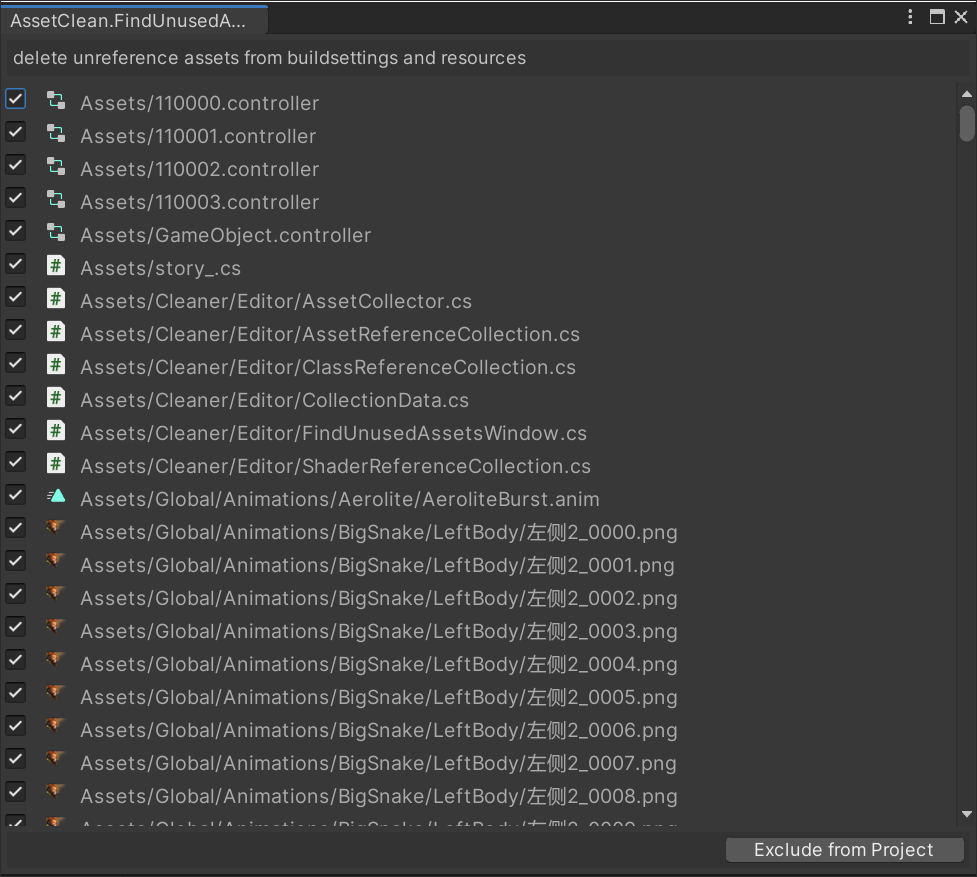Uncheck the Assets/110000.controller checkbox
Screen dimensions: 977x877
tap(15, 98)
